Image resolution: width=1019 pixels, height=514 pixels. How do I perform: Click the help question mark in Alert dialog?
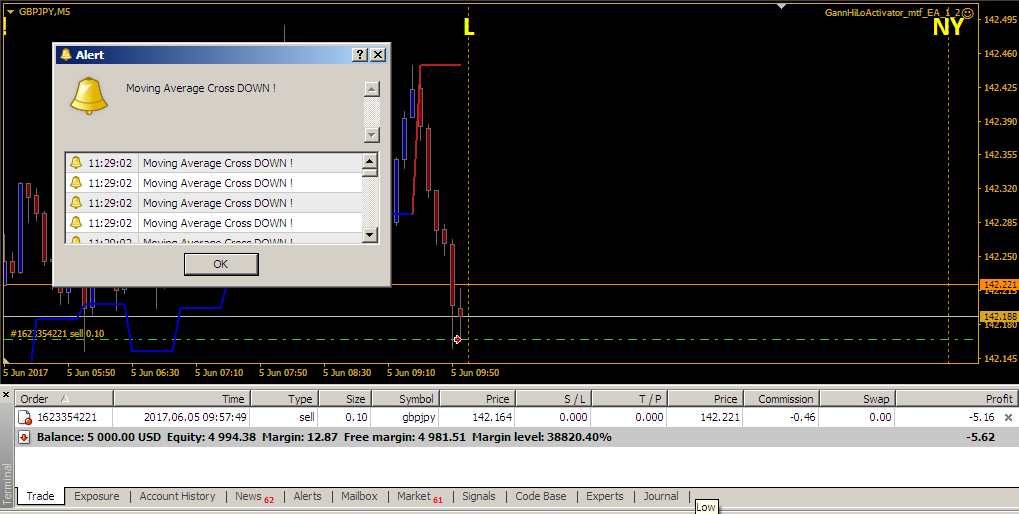point(359,55)
